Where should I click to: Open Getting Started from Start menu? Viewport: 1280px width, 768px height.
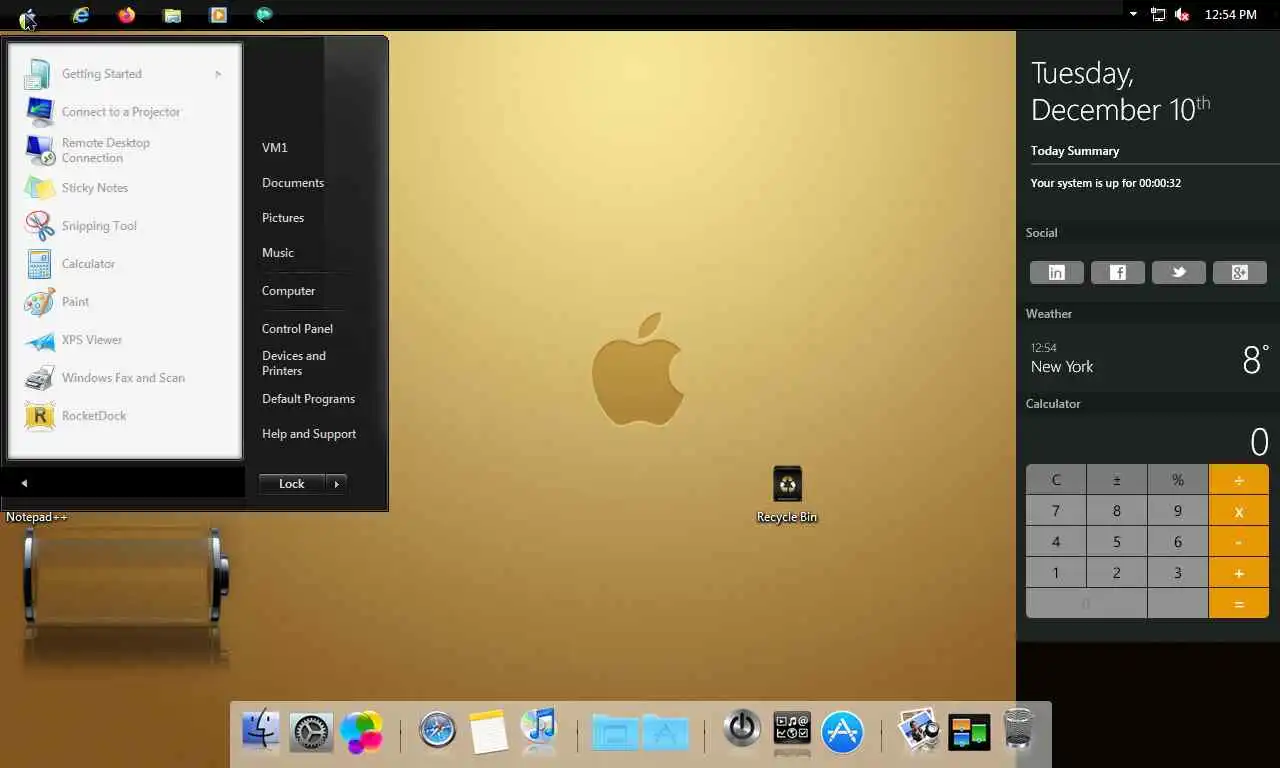(x=124, y=74)
